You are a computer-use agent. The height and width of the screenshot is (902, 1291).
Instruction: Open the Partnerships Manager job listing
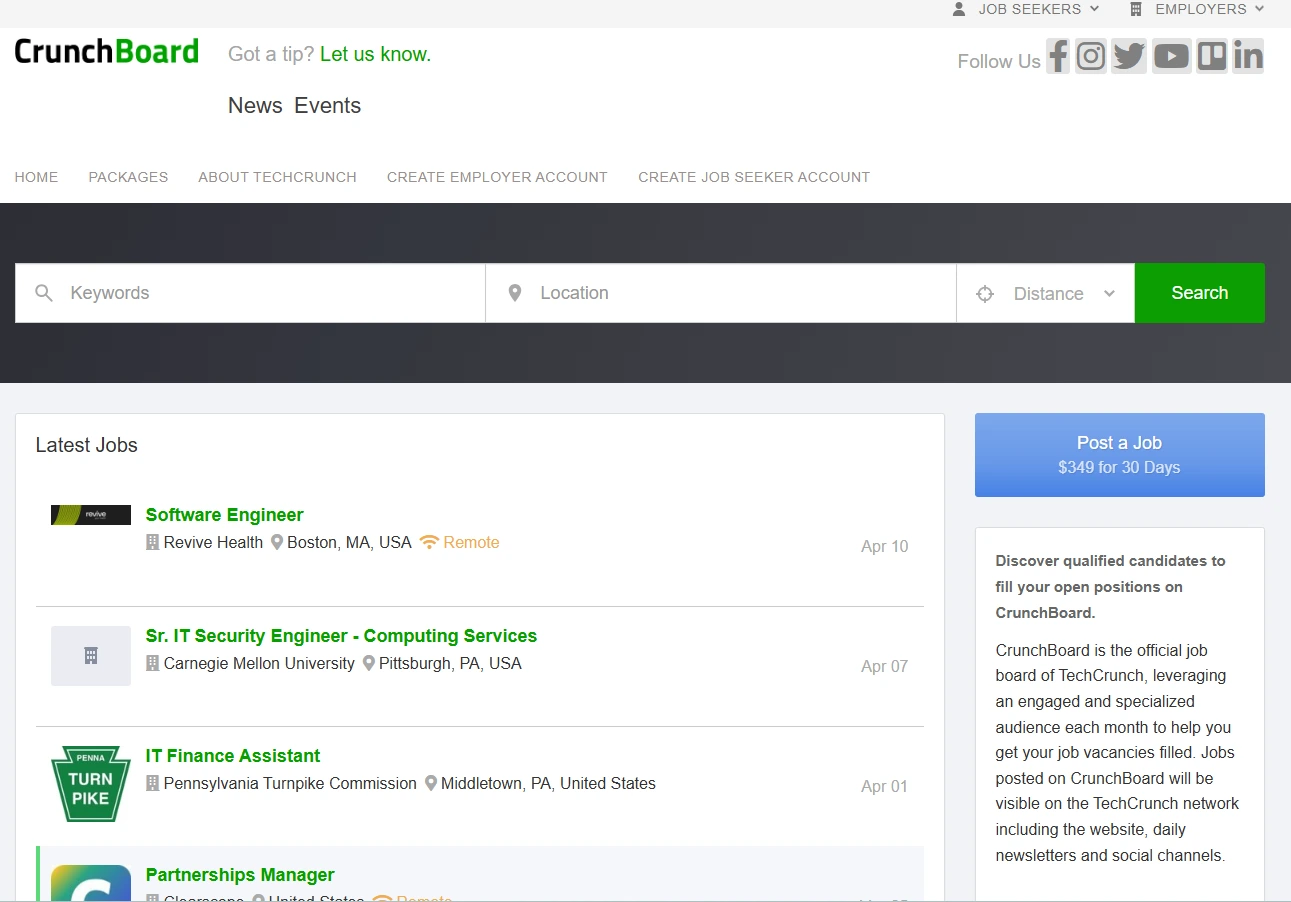(x=240, y=875)
